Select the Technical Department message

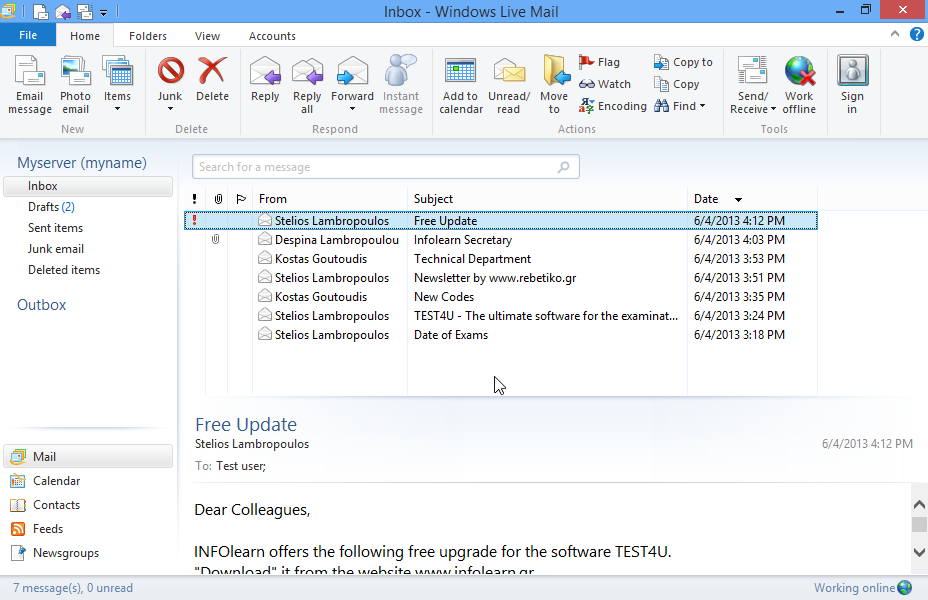(x=501, y=259)
